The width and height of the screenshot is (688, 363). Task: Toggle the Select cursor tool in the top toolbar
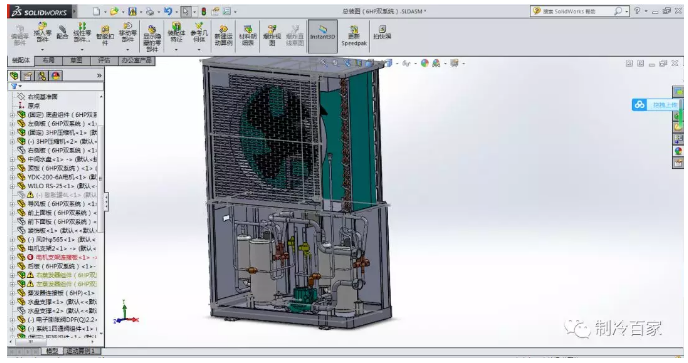186,11
